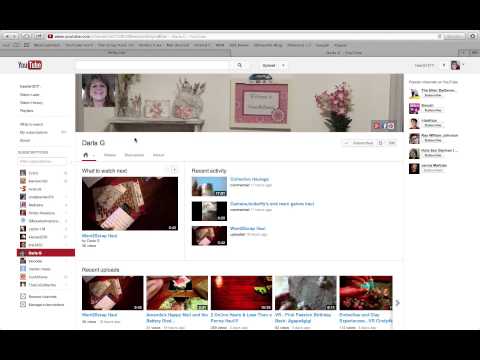This screenshot has width=480, height=360.
Task: Open Watch History in the sidebar
Action: (31, 103)
